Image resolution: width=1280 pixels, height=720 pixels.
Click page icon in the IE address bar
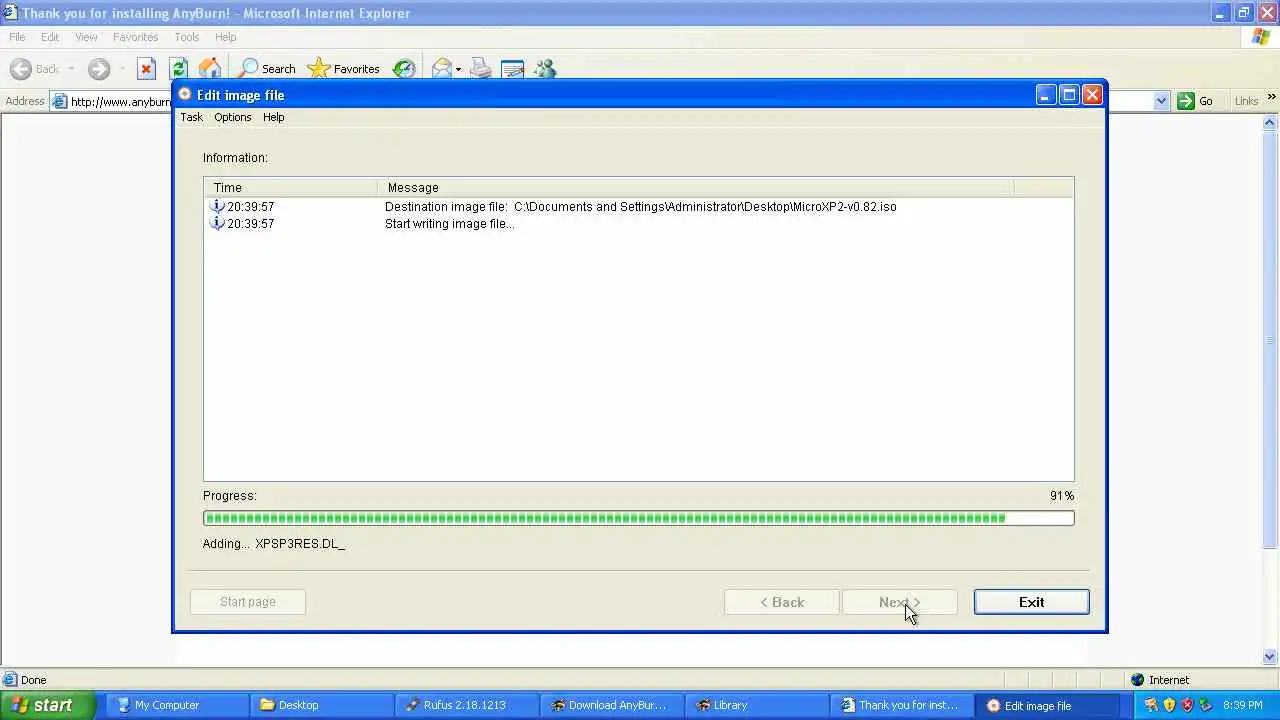click(x=60, y=101)
